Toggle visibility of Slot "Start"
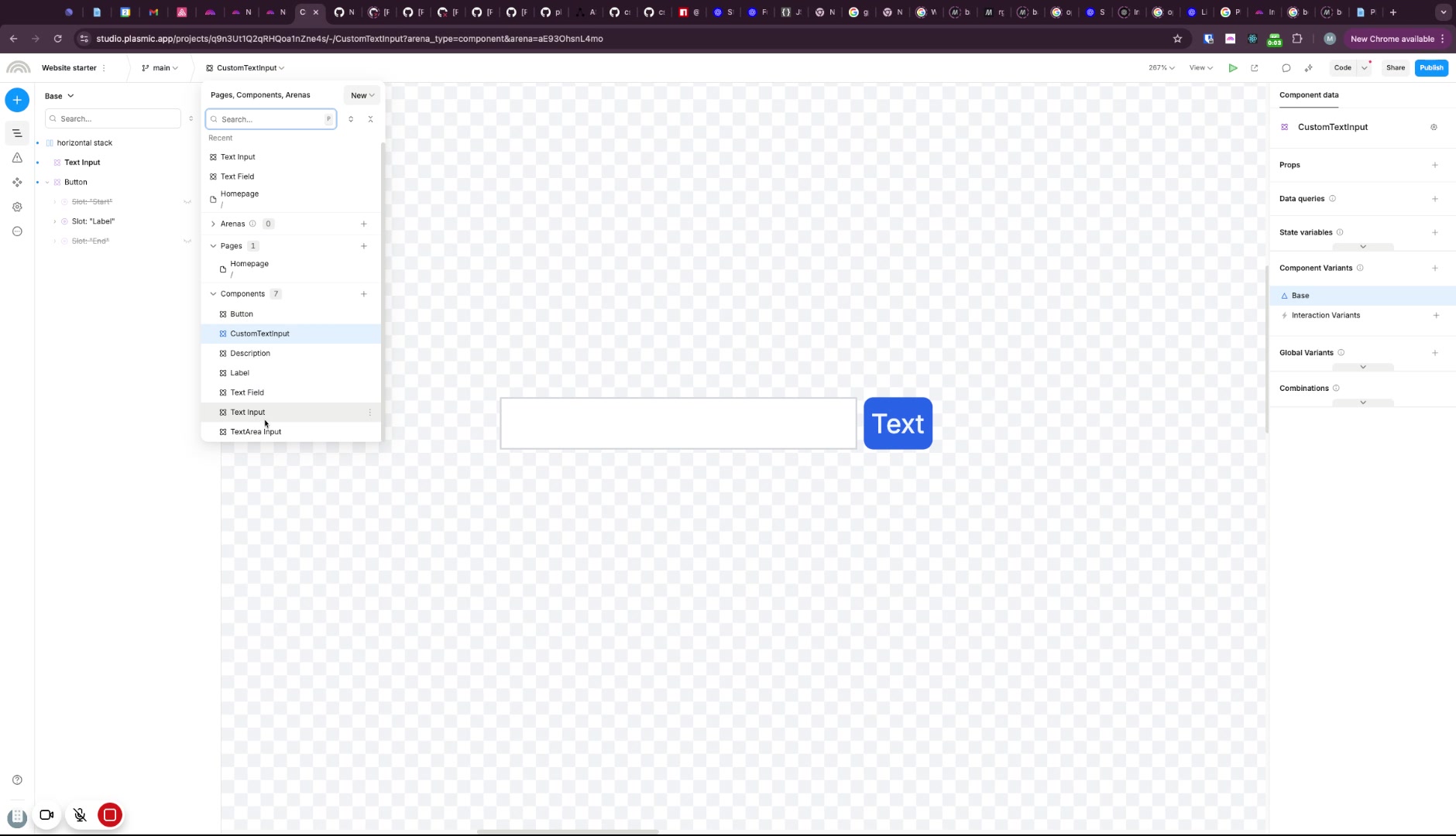The height and width of the screenshot is (836, 1456). tap(187, 202)
